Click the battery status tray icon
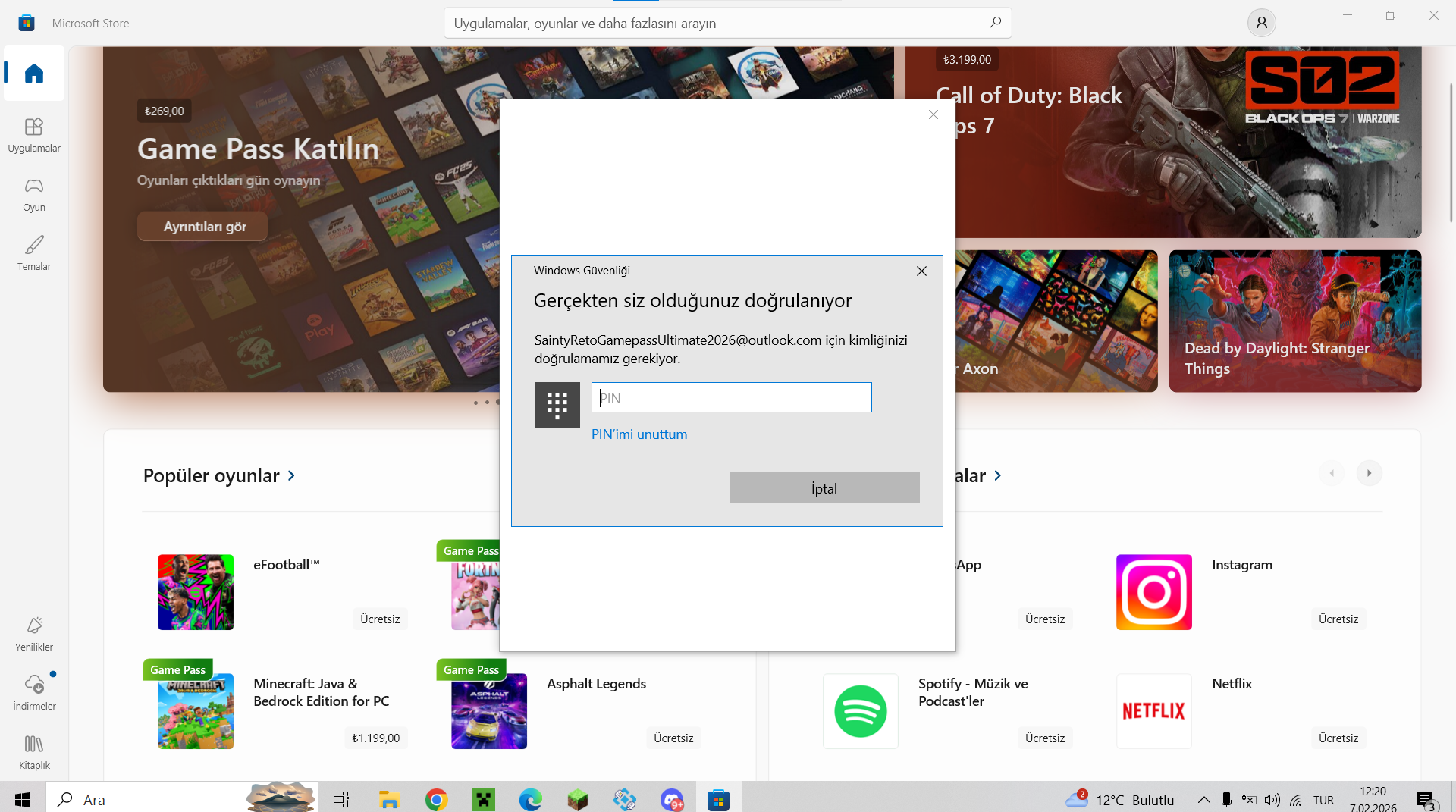 tap(1249, 800)
